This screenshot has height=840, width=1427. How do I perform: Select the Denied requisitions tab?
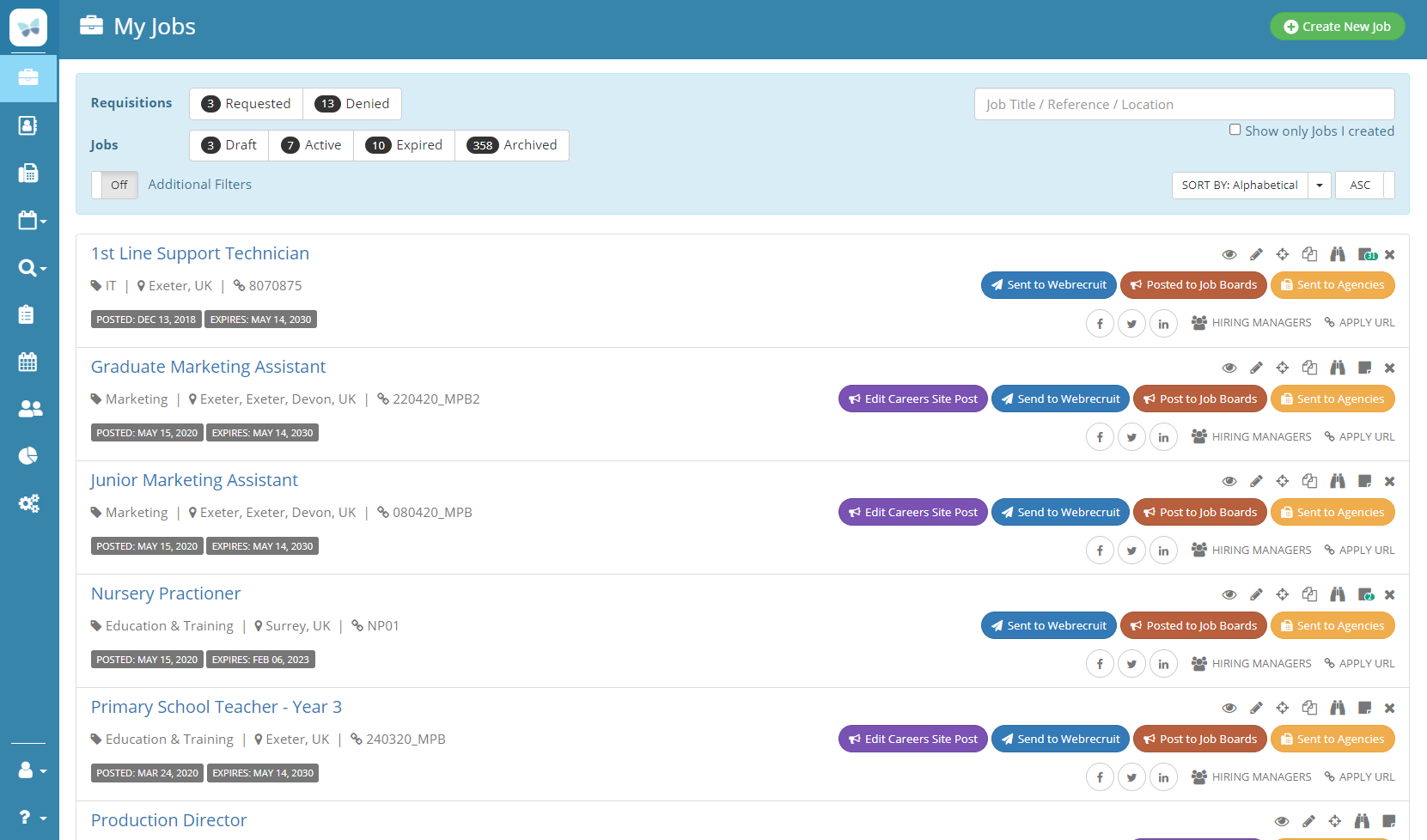[x=352, y=104]
